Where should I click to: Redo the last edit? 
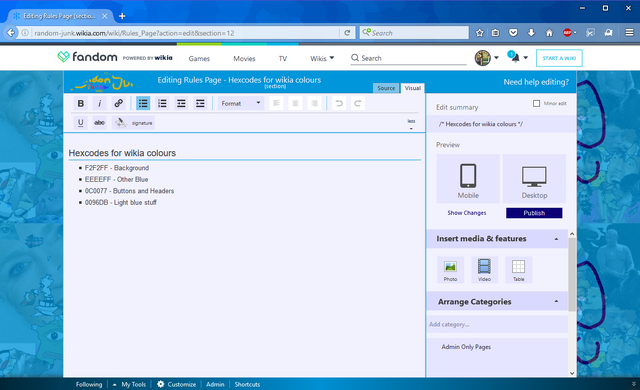tap(358, 103)
